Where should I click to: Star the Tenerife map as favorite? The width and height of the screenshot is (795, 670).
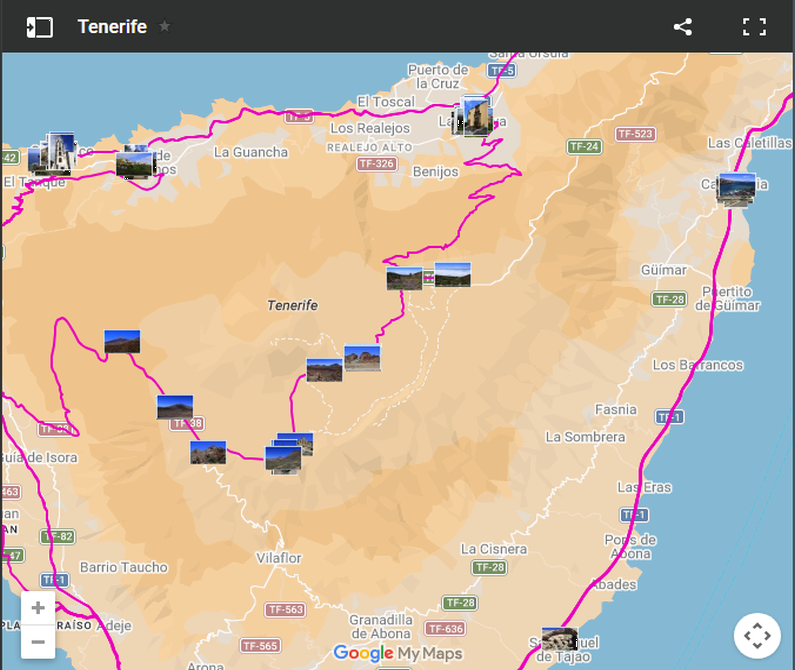[x=164, y=26]
